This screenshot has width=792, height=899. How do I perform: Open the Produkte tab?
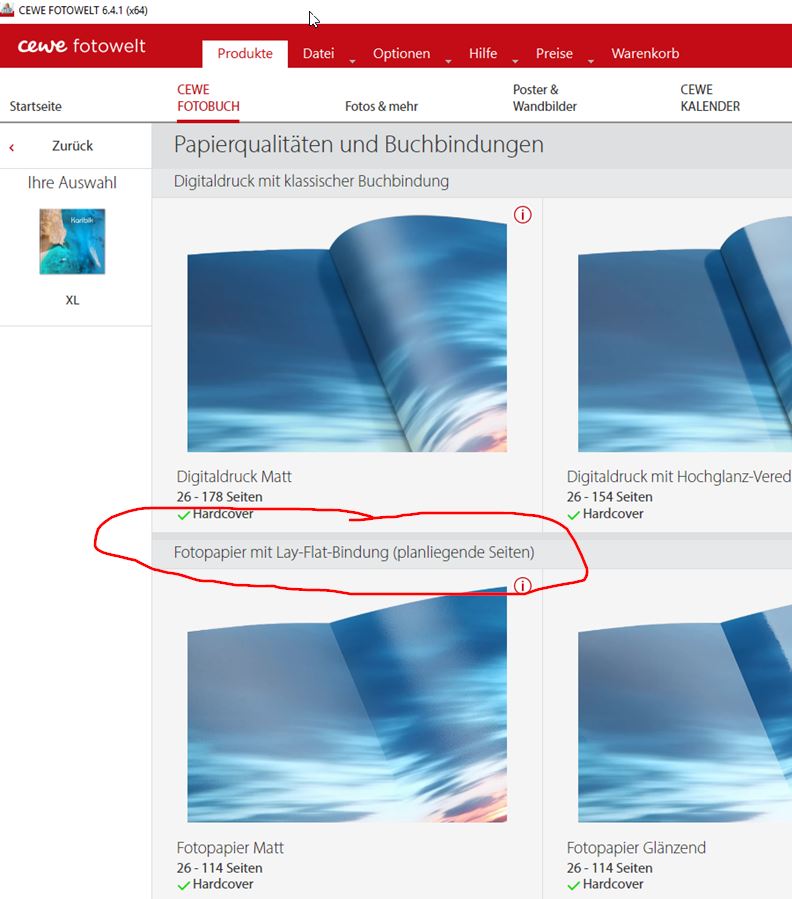tap(245, 53)
